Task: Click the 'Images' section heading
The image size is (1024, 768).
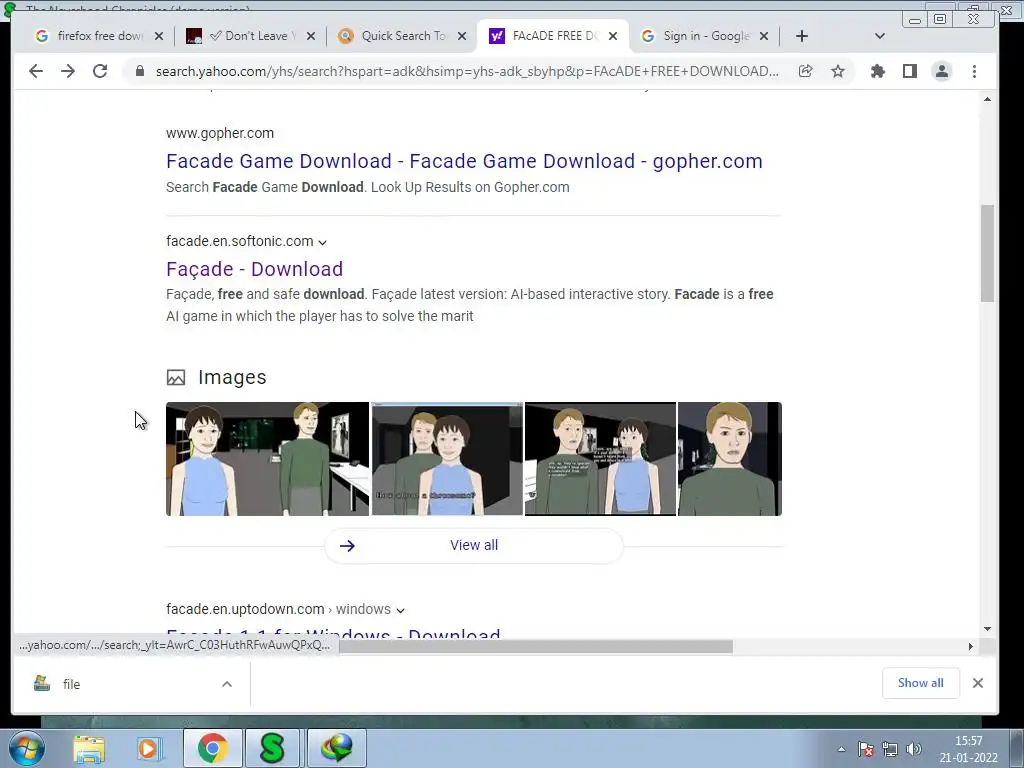Action: click(232, 377)
